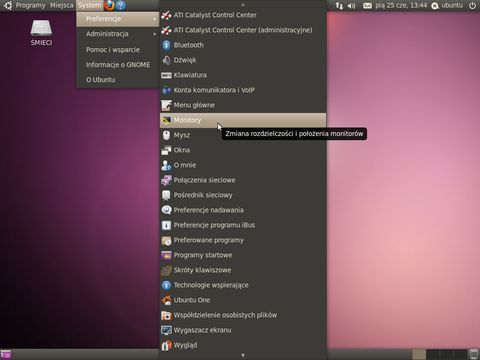
Task: Click the 'Bluetooth' menu label
Action: click(x=188, y=45)
